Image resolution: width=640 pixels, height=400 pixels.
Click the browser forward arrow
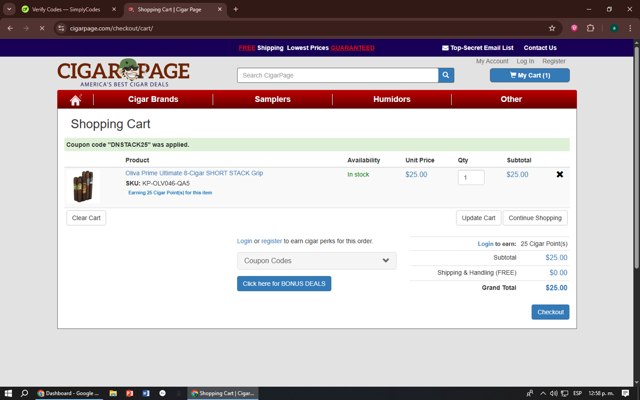[26, 28]
